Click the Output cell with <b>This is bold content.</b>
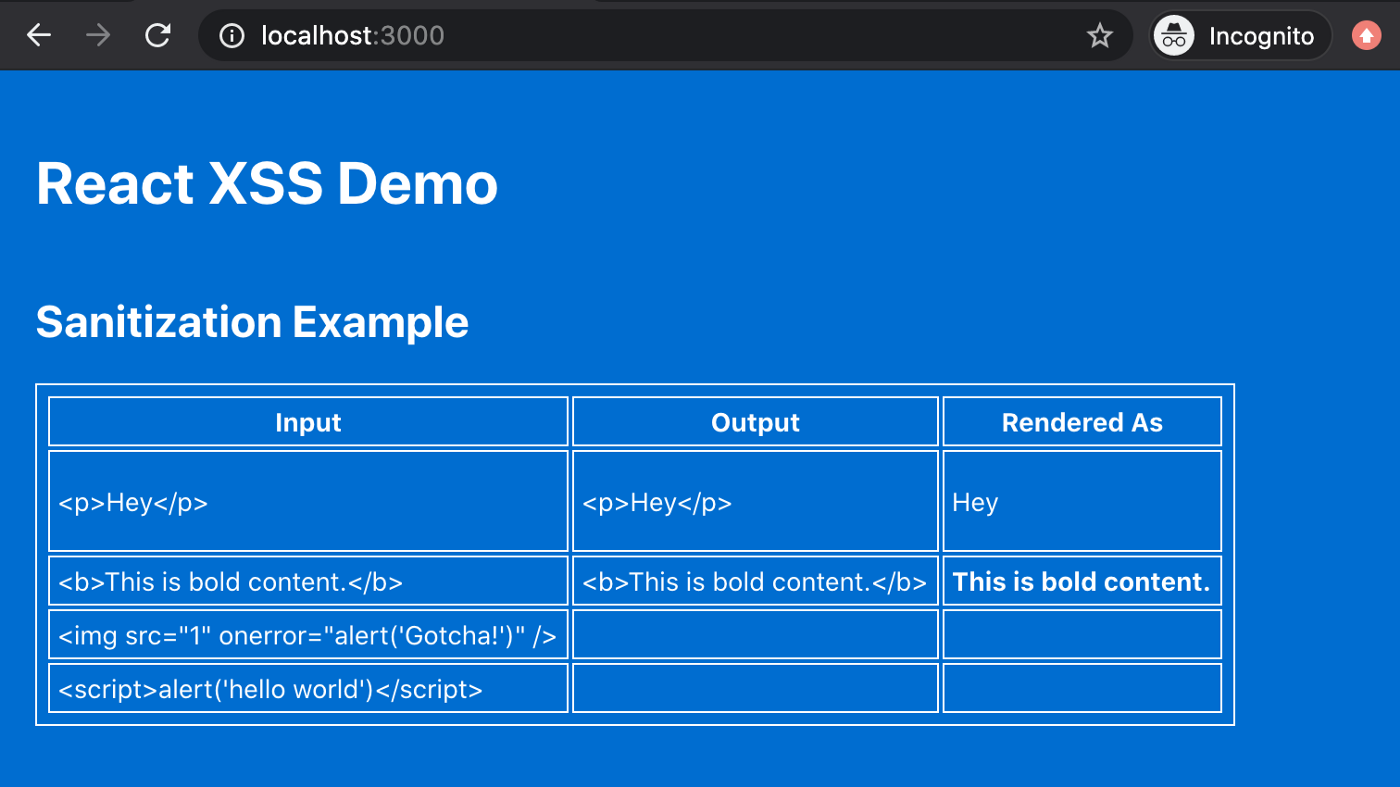Viewport: 1400px width, 787px height. pyautogui.click(x=755, y=581)
